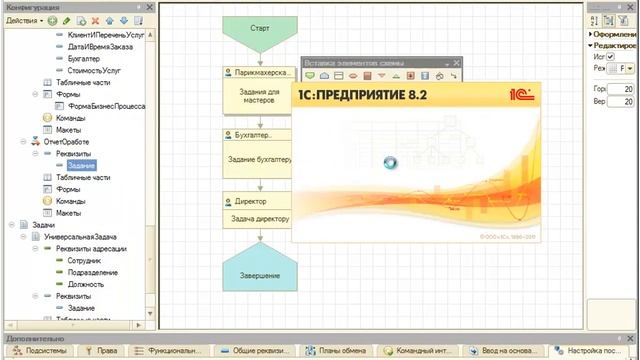Insert a Merge point triangle element

(x=396, y=76)
